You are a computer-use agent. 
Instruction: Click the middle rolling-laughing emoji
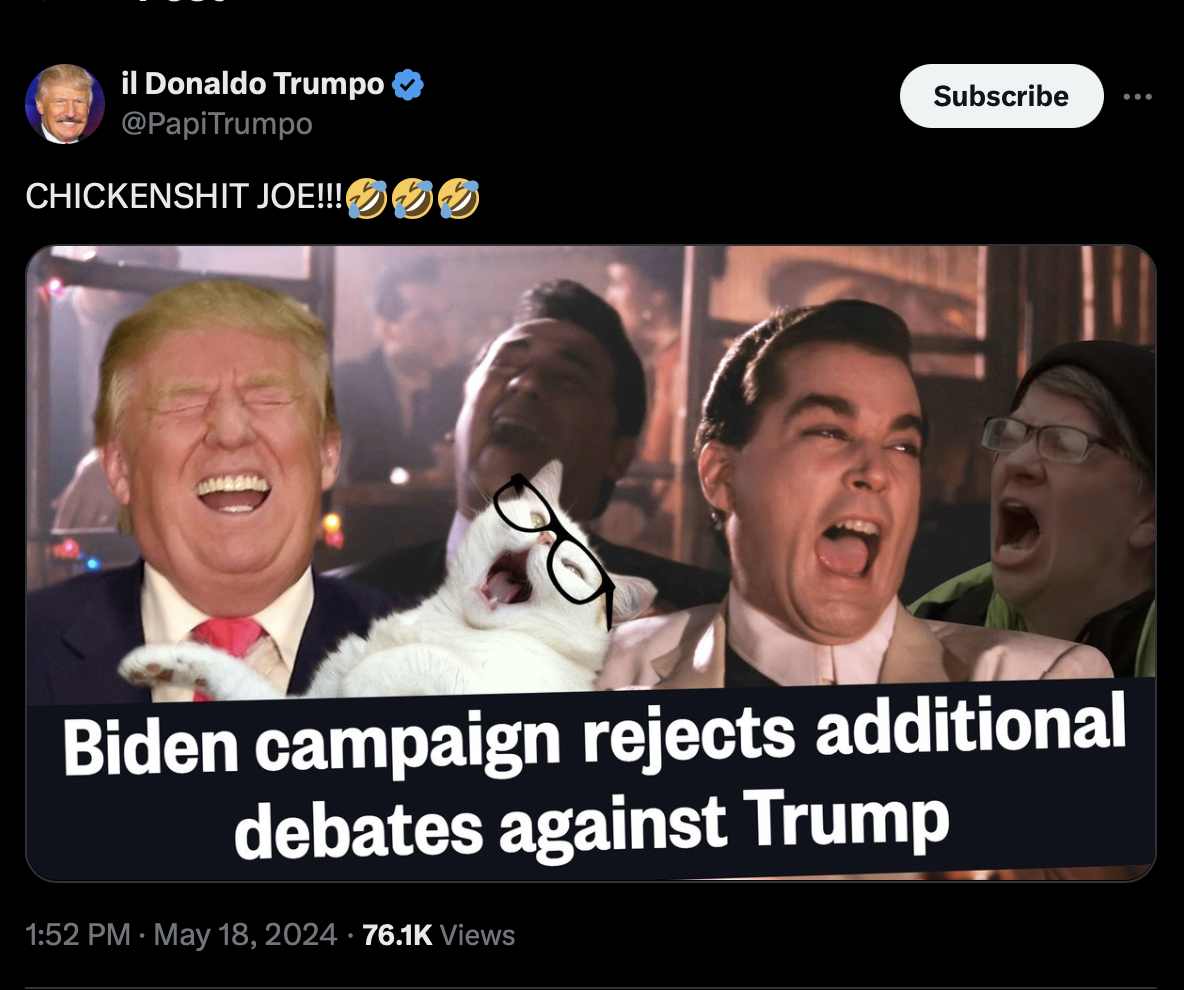coord(412,198)
